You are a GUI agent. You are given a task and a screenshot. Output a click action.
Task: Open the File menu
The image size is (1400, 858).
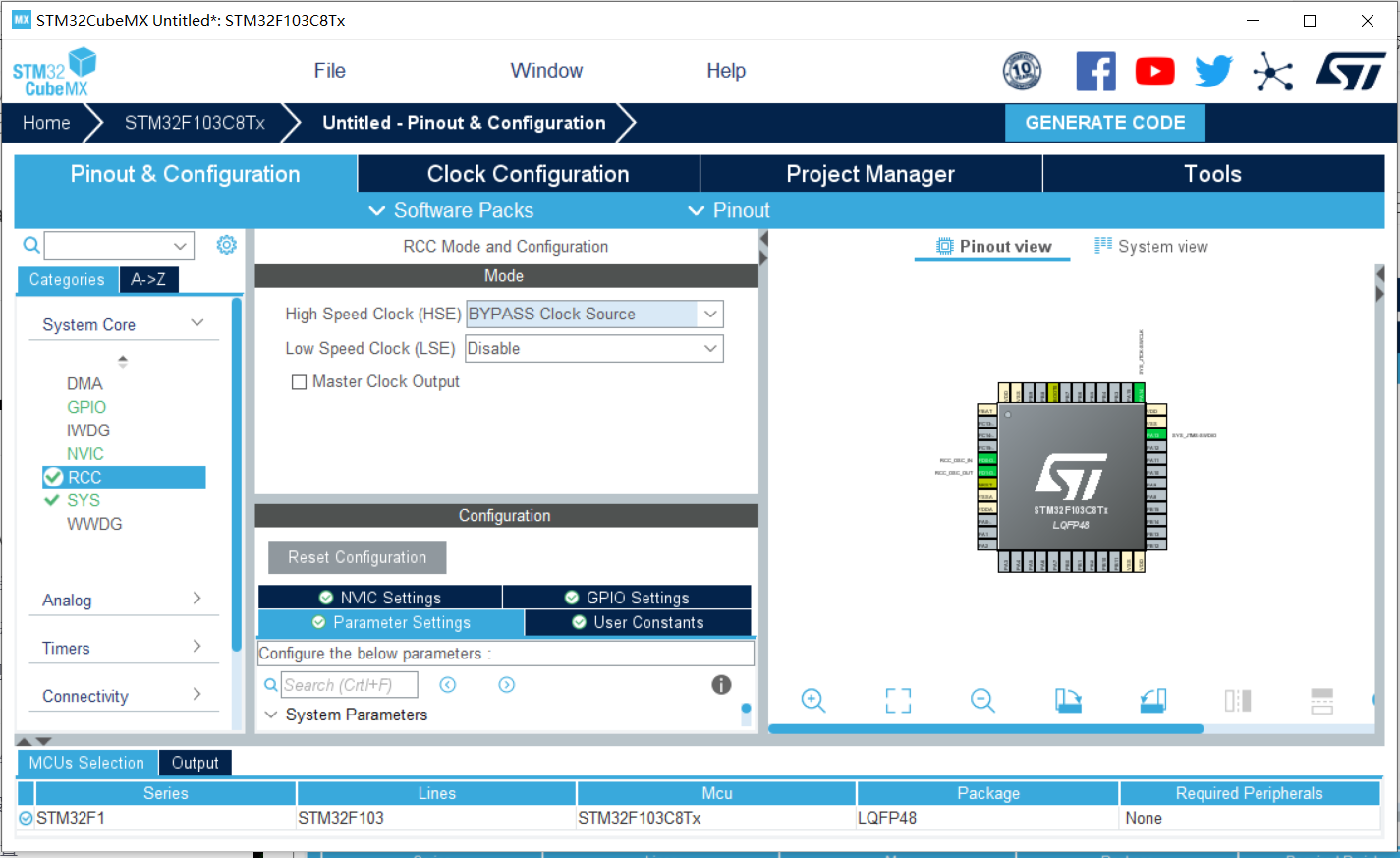(330, 71)
